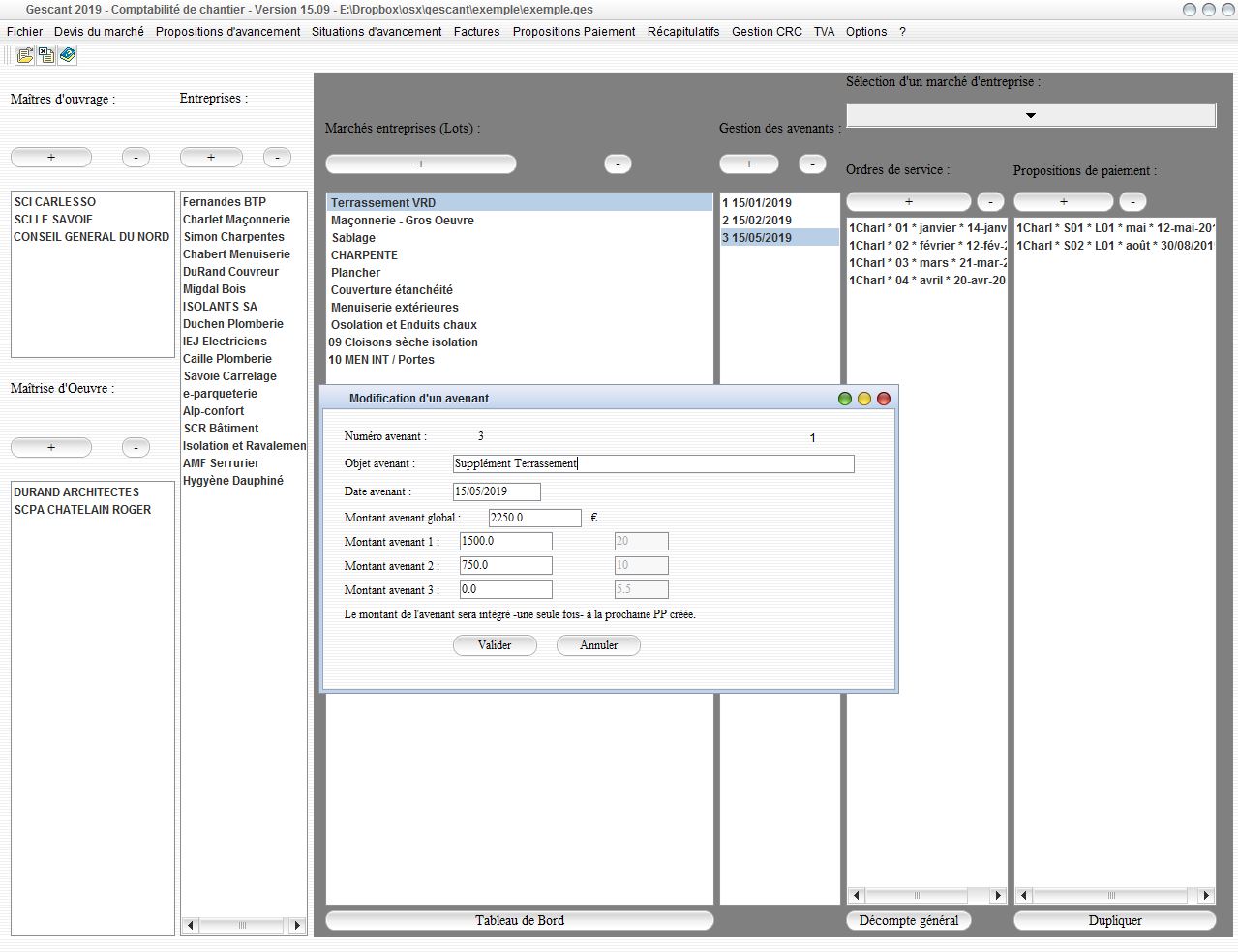Open the Factures menu
Viewport: 1238px width, 952px height.
[x=477, y=32]
